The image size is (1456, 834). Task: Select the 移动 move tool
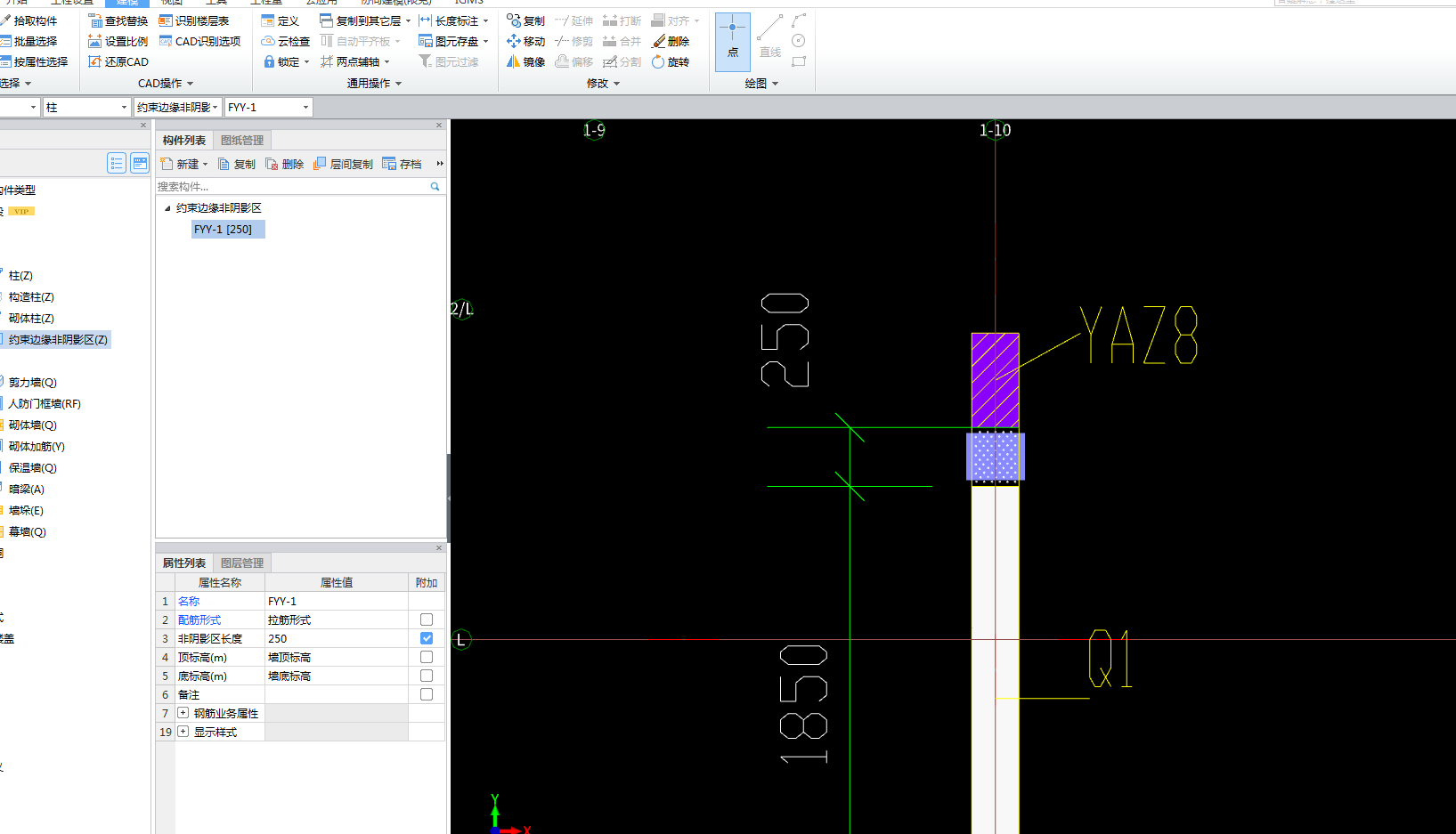click(x=525, y=41)
